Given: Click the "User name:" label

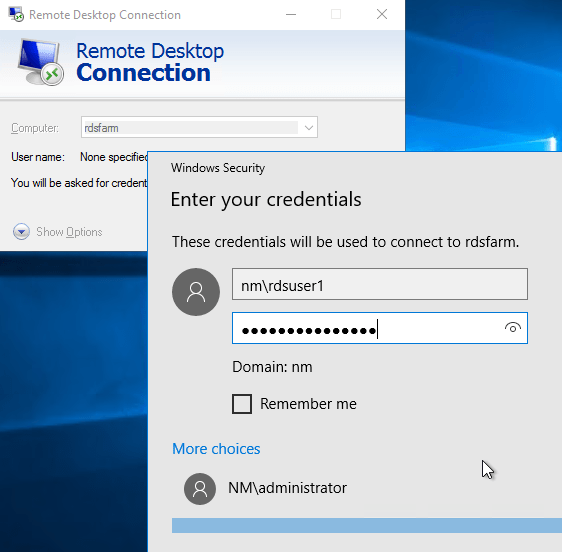Looking at the screenshot, I should (38, 157).
